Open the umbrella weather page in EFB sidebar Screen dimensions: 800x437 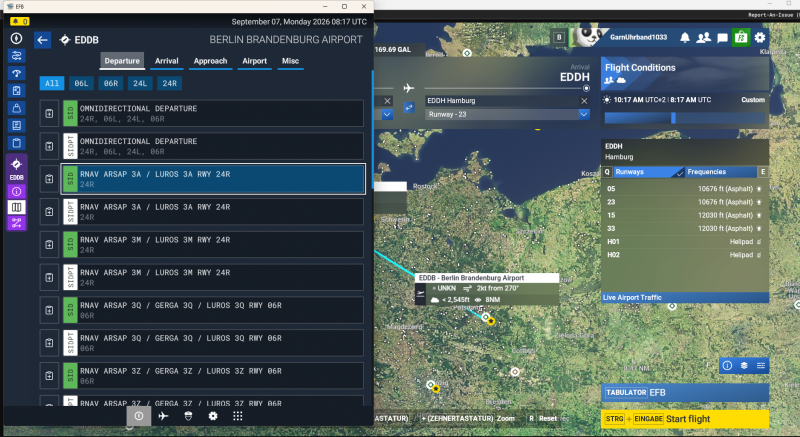pyautogui.click(x=16, y=73)
